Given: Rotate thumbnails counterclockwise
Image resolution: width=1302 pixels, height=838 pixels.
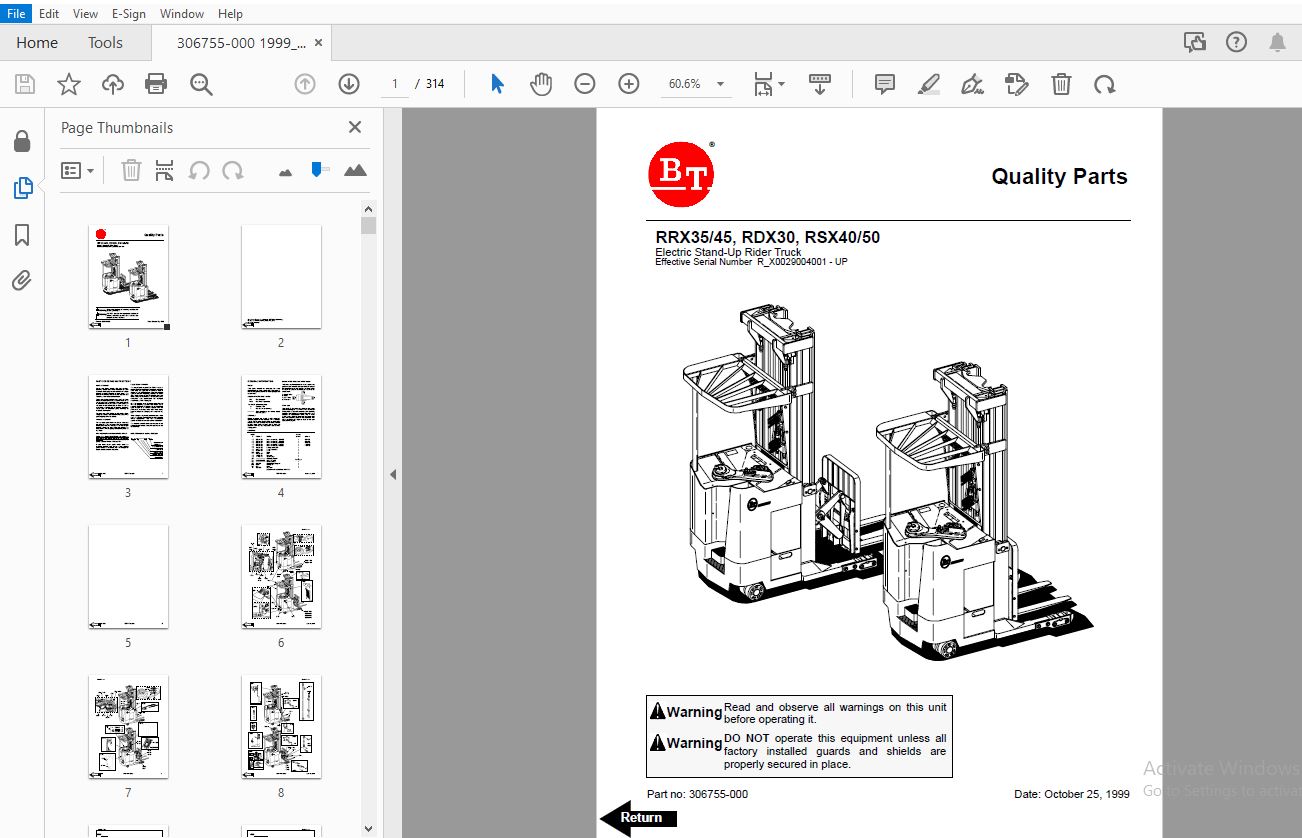Looking at the screenshot, I should [x=199, y=171].
